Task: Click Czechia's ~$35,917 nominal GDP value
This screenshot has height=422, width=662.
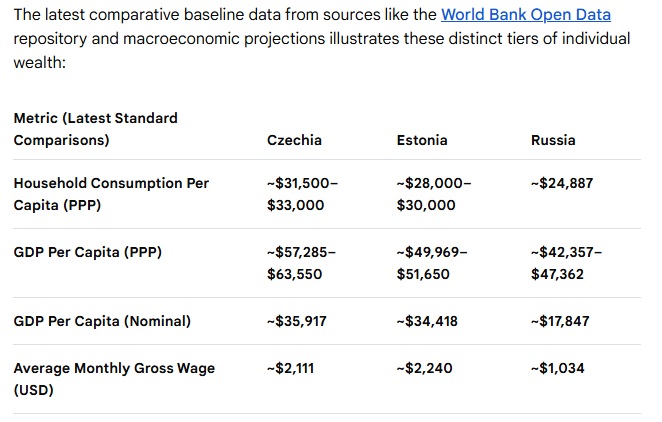Action: (296, 321)
